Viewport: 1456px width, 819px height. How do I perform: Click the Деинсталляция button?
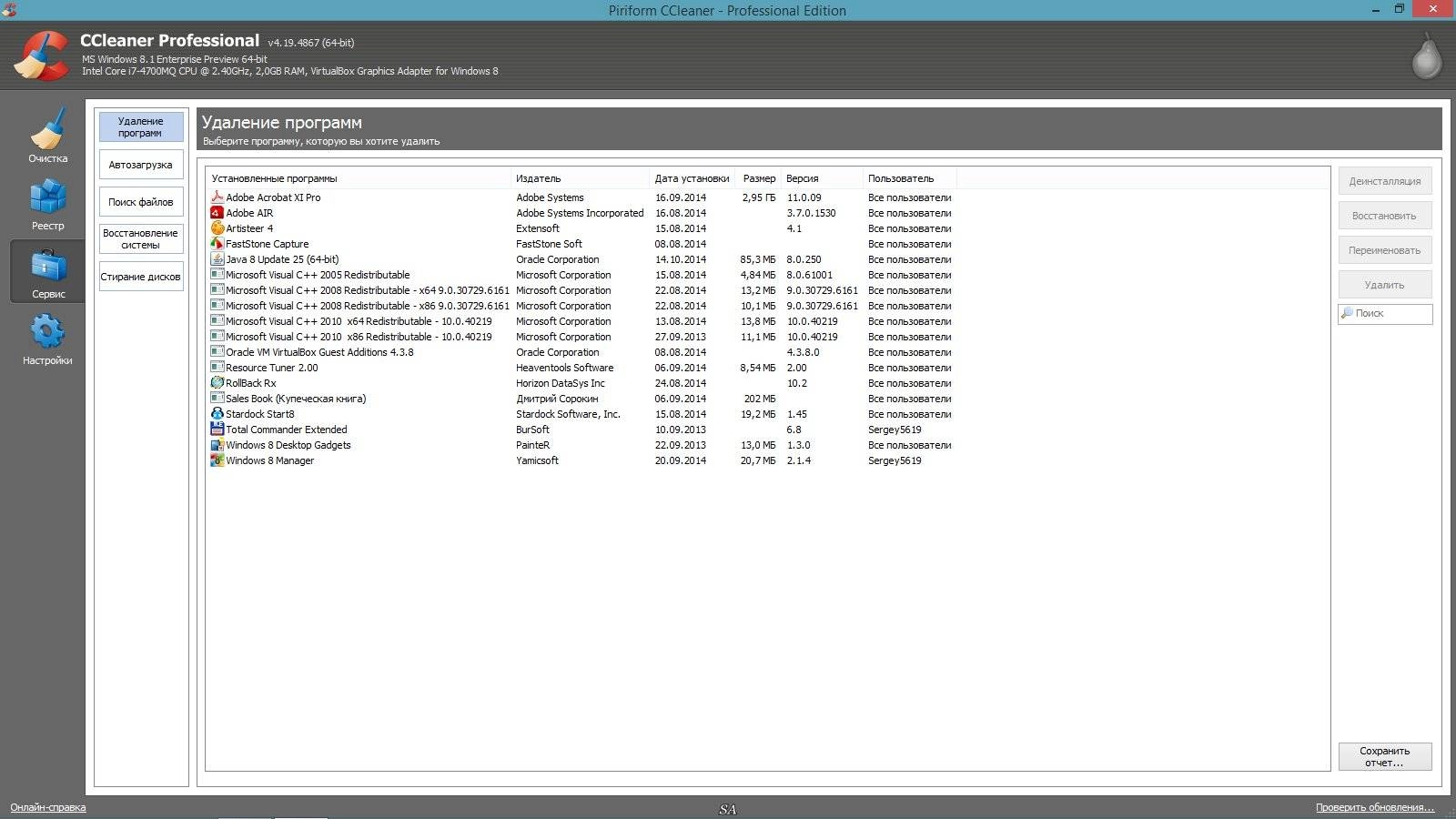click(x=1385, y=181)
